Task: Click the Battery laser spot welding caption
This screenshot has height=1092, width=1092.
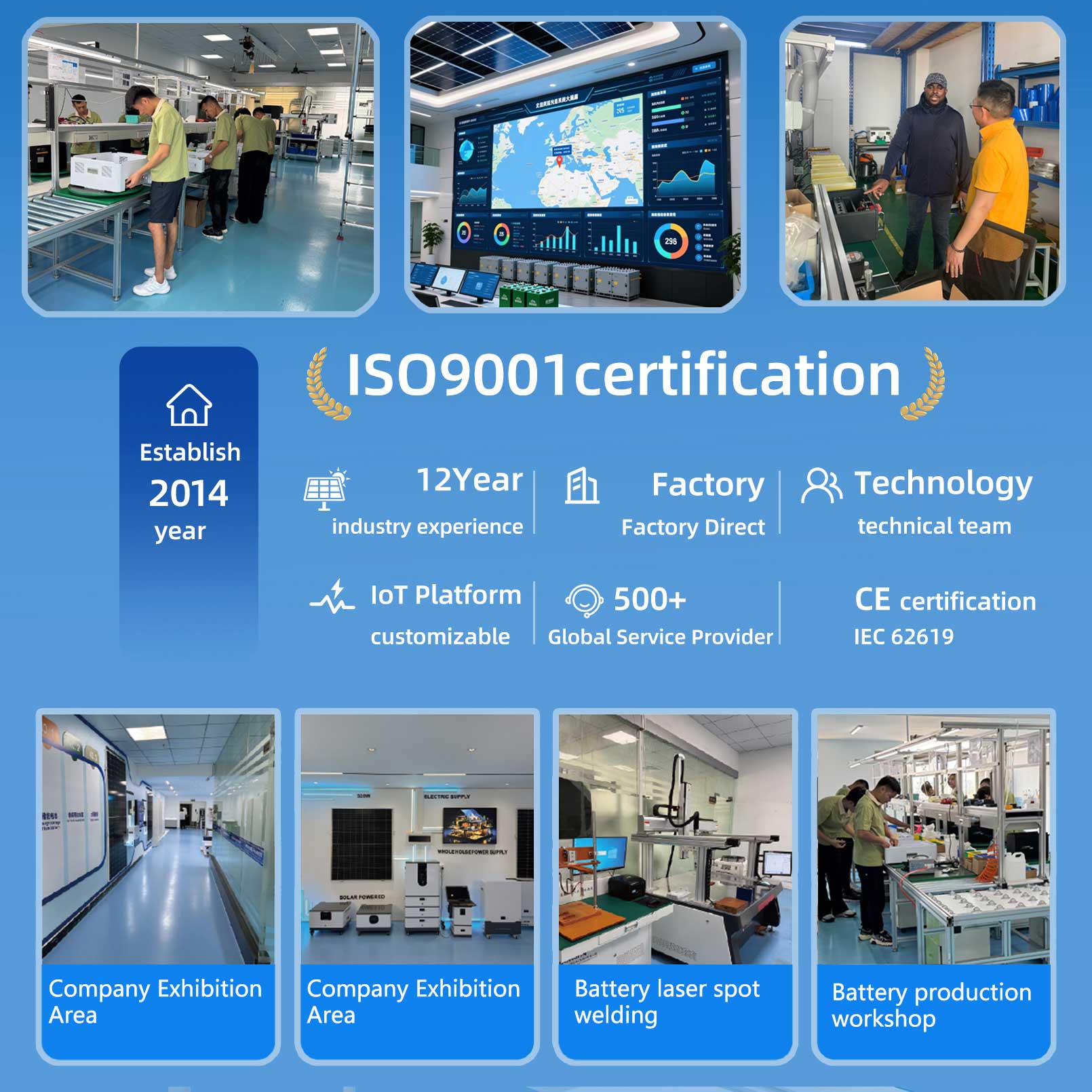Action: click(x=667, y=1002)
